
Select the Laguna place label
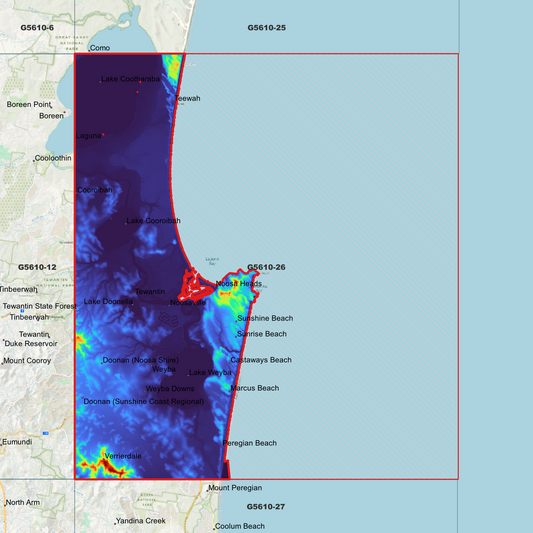(x=88, y=136)
